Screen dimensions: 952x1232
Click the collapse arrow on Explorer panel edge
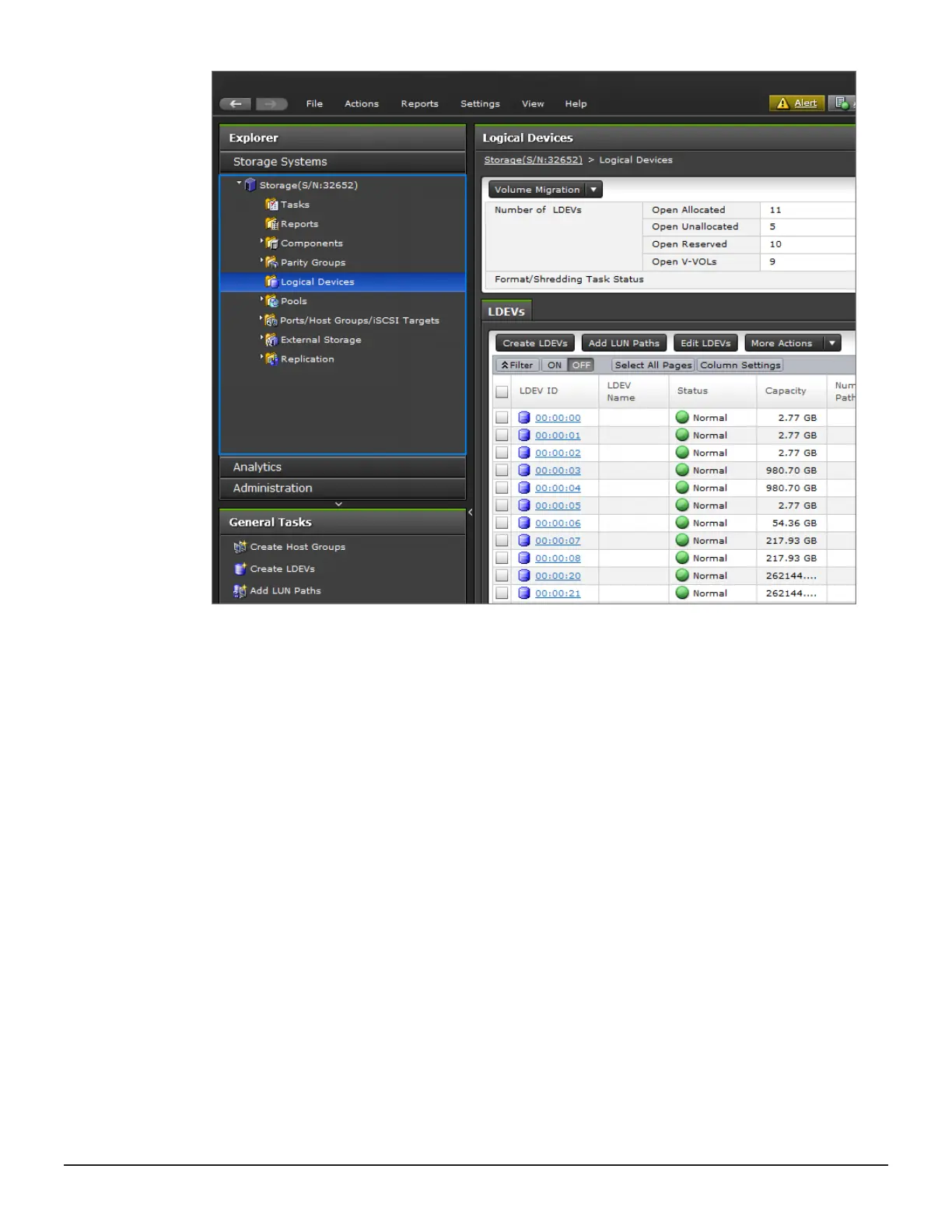470,513
